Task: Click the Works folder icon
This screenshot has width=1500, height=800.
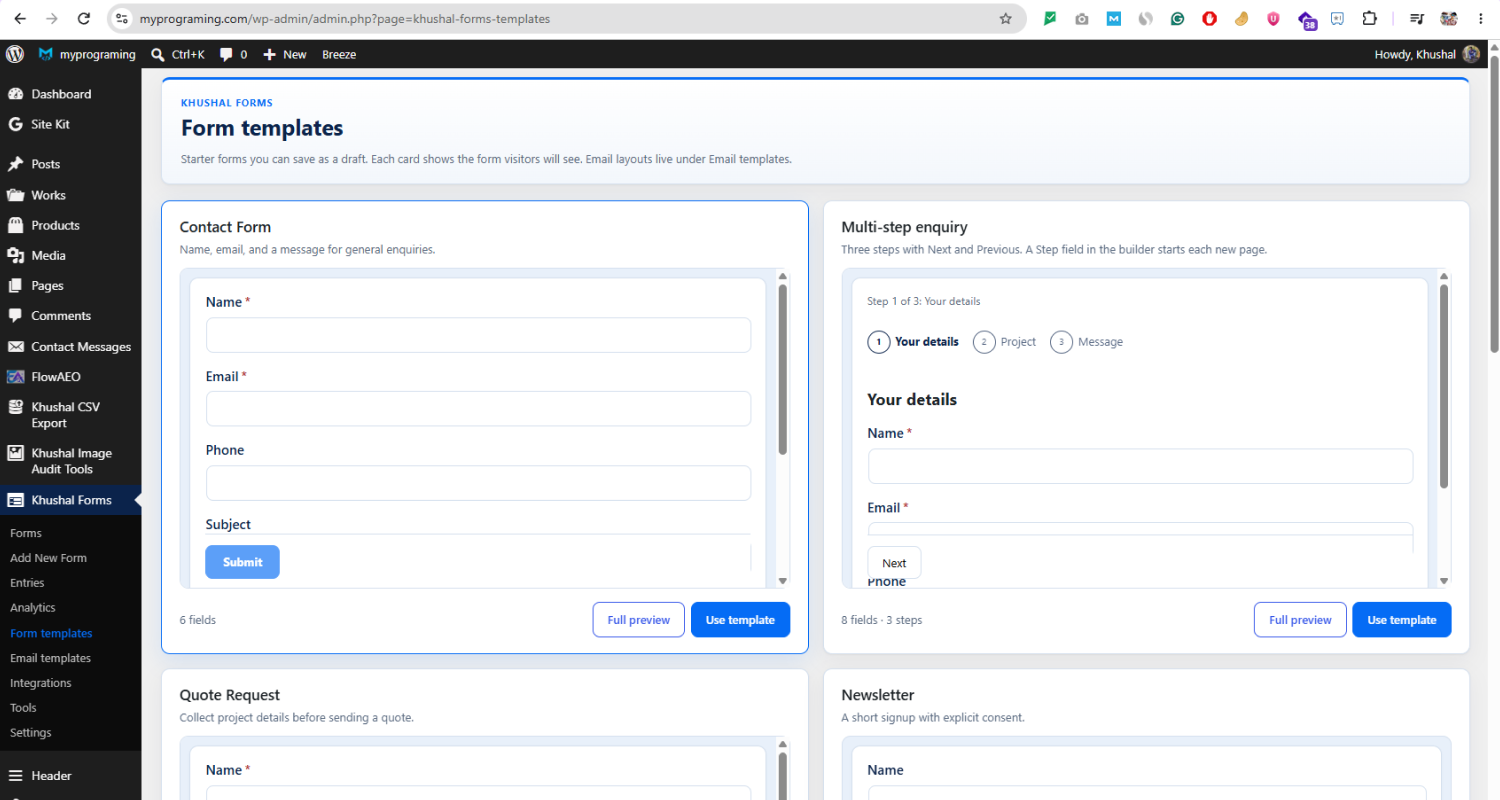Action: click(x=15, y=195)
